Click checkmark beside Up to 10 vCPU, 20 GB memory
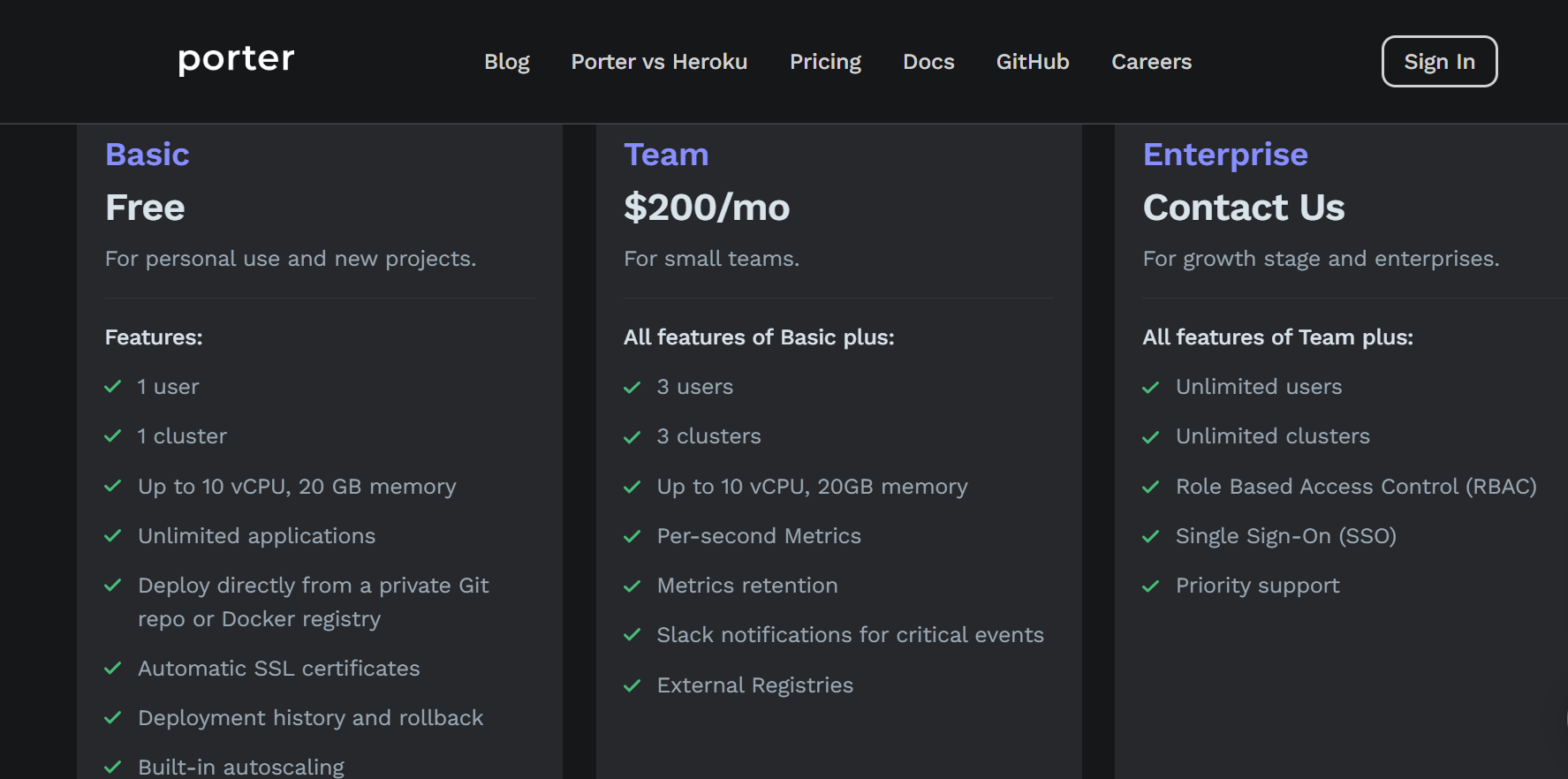This screenshot has width=1568, height=779. tap(113, 487)
